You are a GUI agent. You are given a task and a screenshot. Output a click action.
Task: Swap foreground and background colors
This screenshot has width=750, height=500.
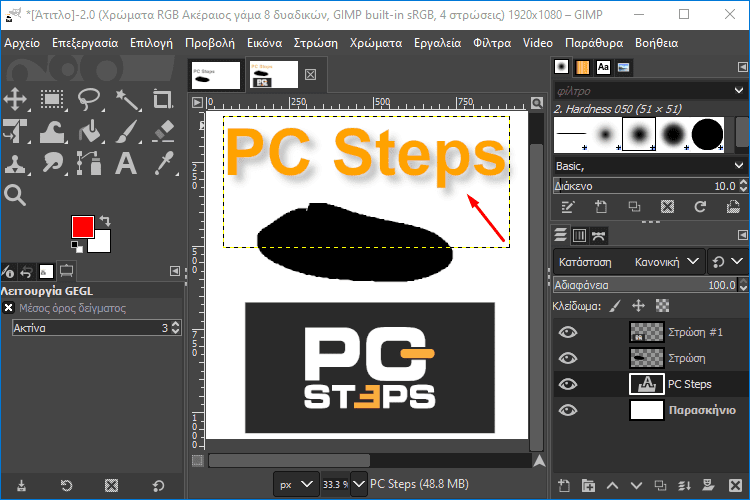(x=105, y=221)
